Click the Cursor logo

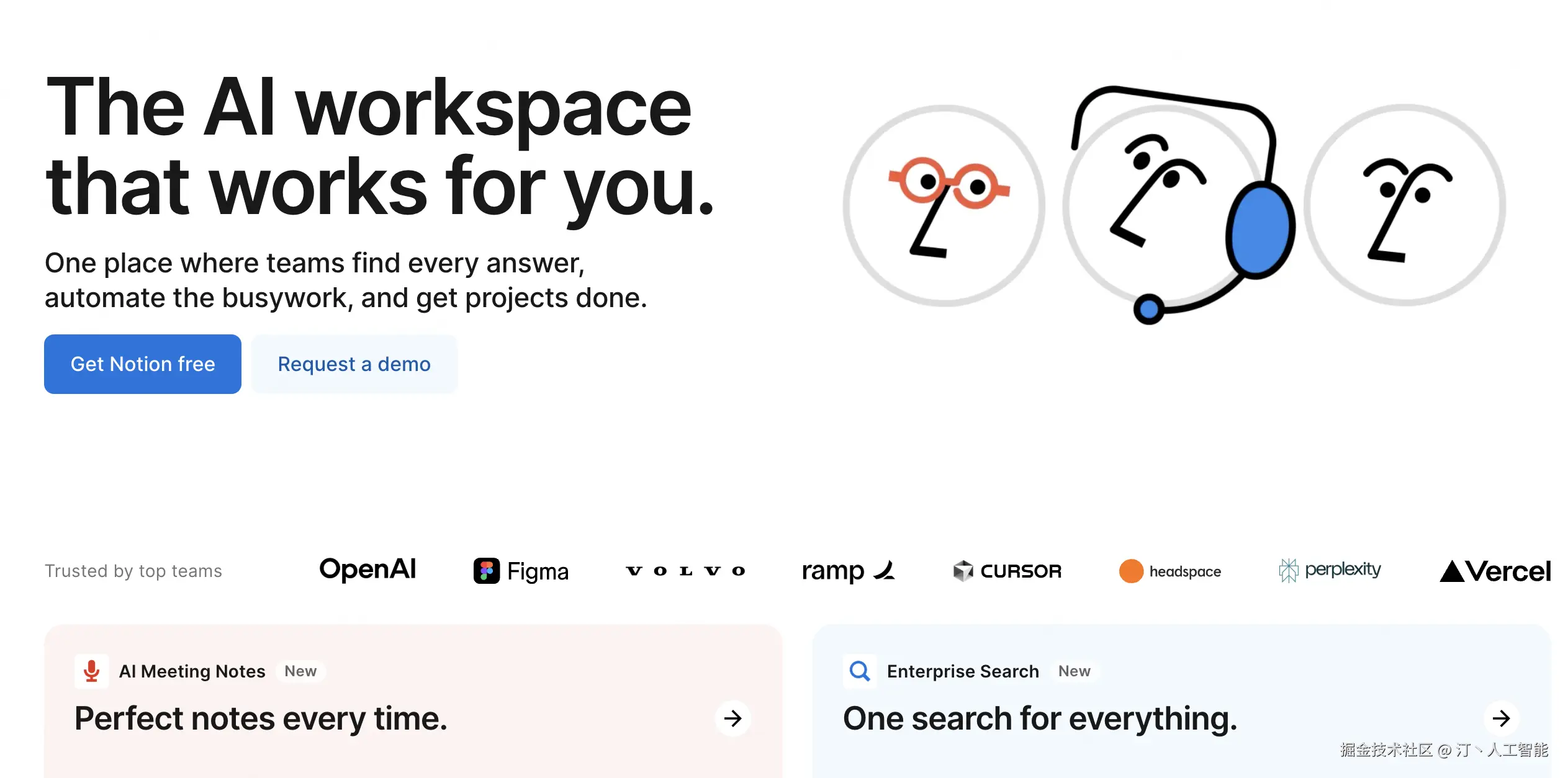point(1007,571)
